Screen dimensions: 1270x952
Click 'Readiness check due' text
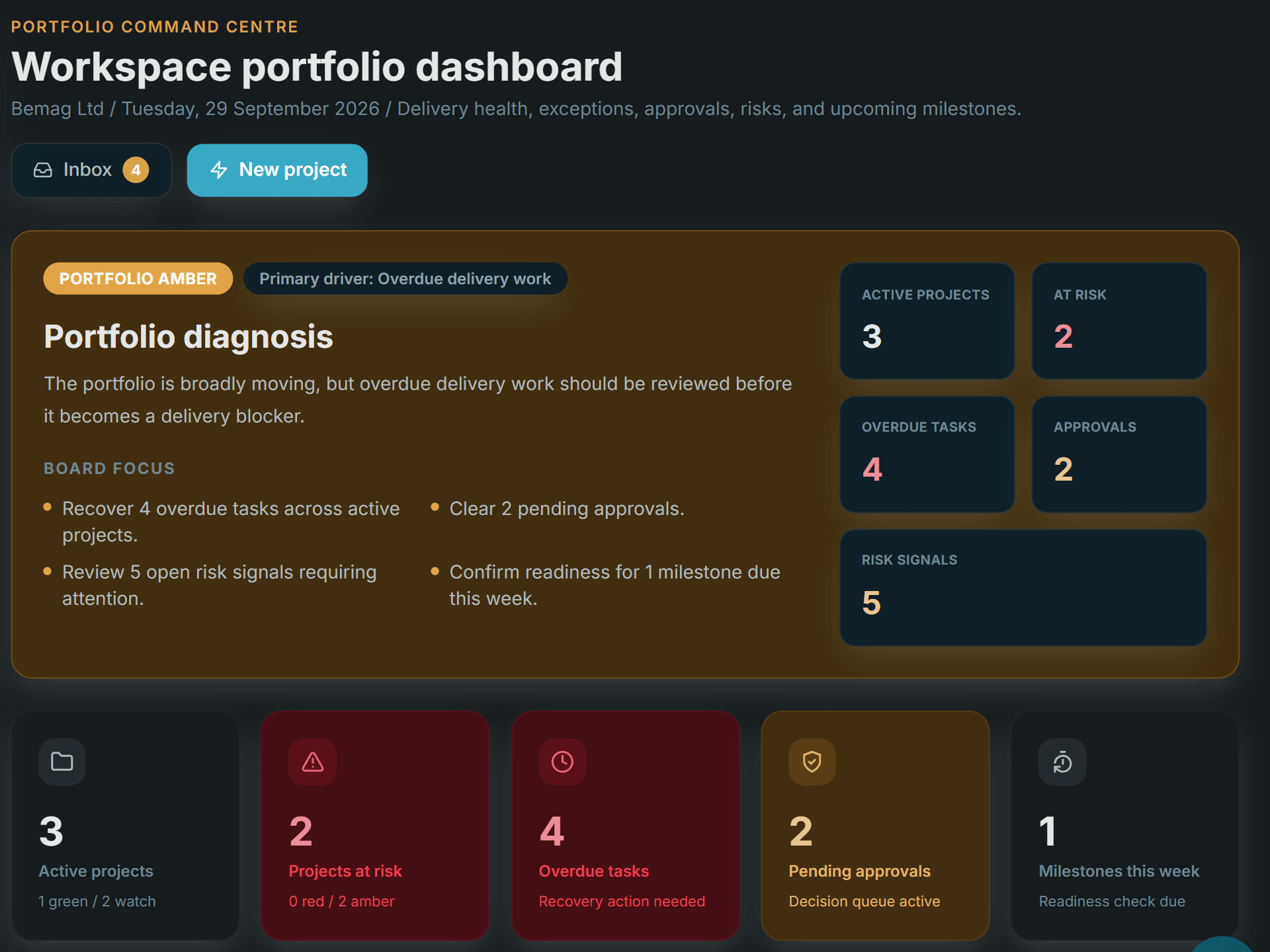[1112, 902]
